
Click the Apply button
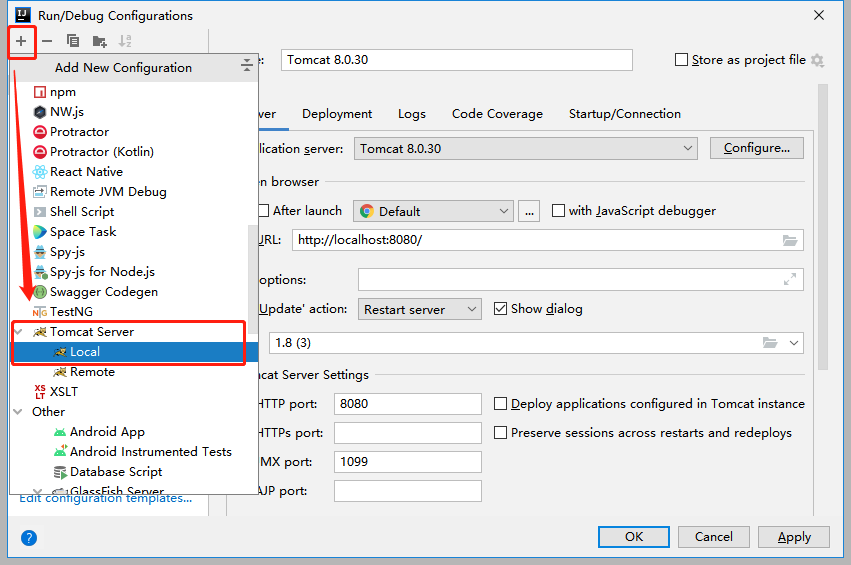coord(793,537)
